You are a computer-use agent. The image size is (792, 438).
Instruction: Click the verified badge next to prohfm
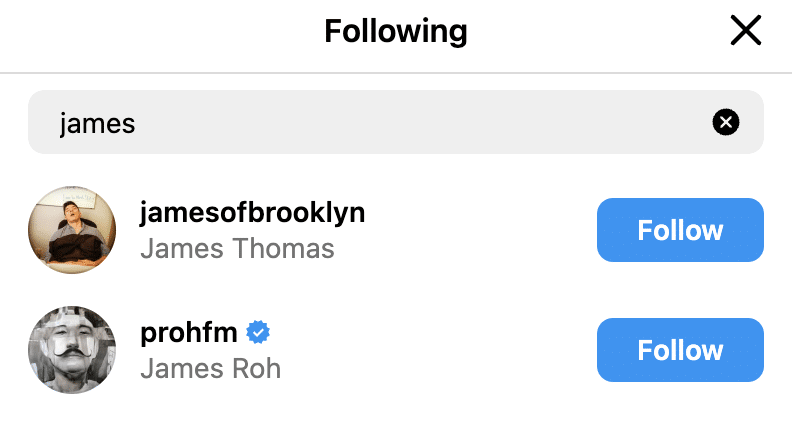pyautogui.click(x=259, y=332)
